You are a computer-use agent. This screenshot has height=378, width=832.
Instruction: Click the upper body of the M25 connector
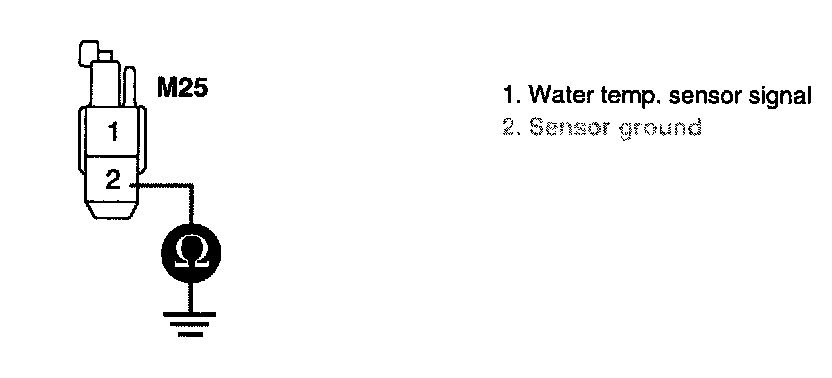click(x=107, y=83)
